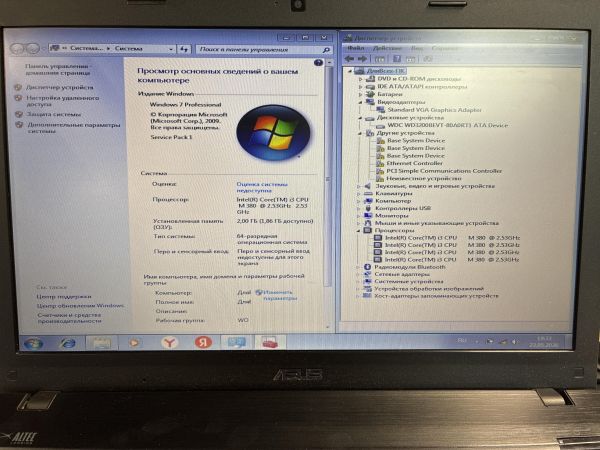Open the Защита системы link
This screenshot has width=600, height=450.
click(x=54, y=114)
